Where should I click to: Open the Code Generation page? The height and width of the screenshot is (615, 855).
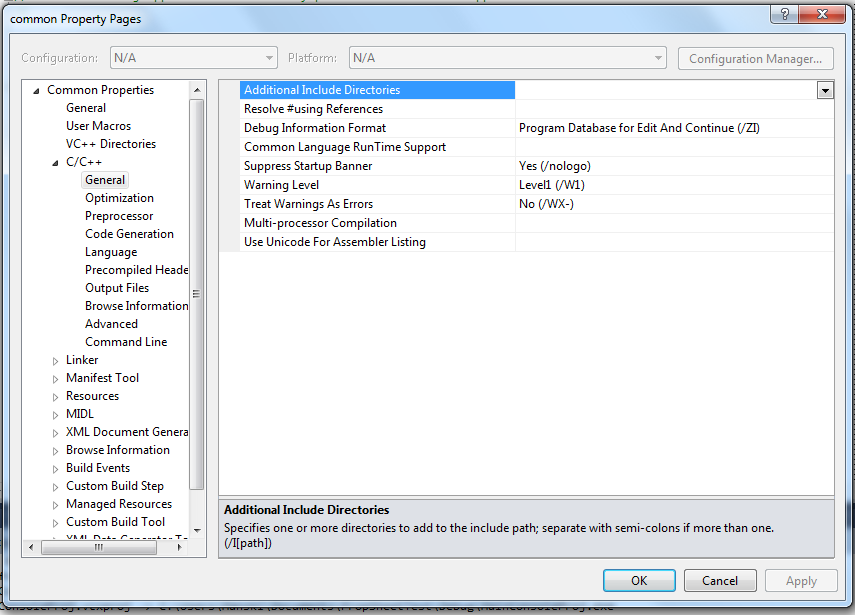click(x=129, y=234)
